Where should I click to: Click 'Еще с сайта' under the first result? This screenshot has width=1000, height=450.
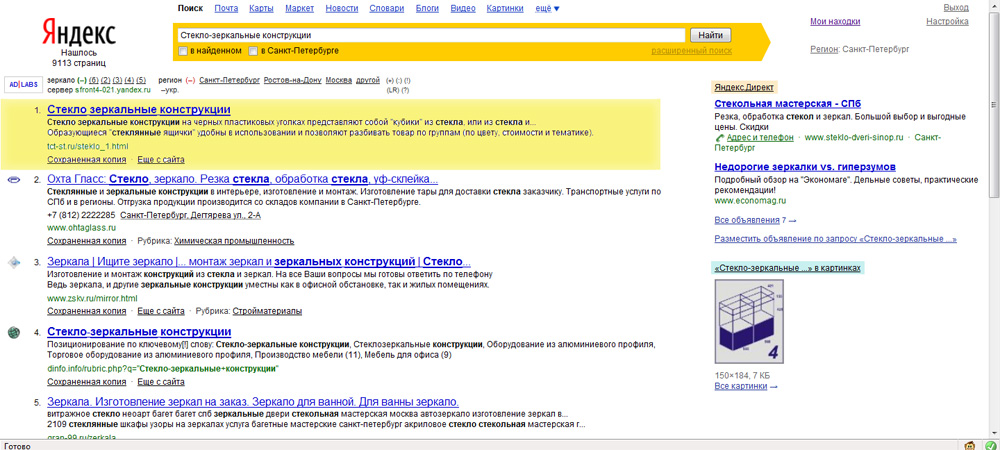(161, 159)
